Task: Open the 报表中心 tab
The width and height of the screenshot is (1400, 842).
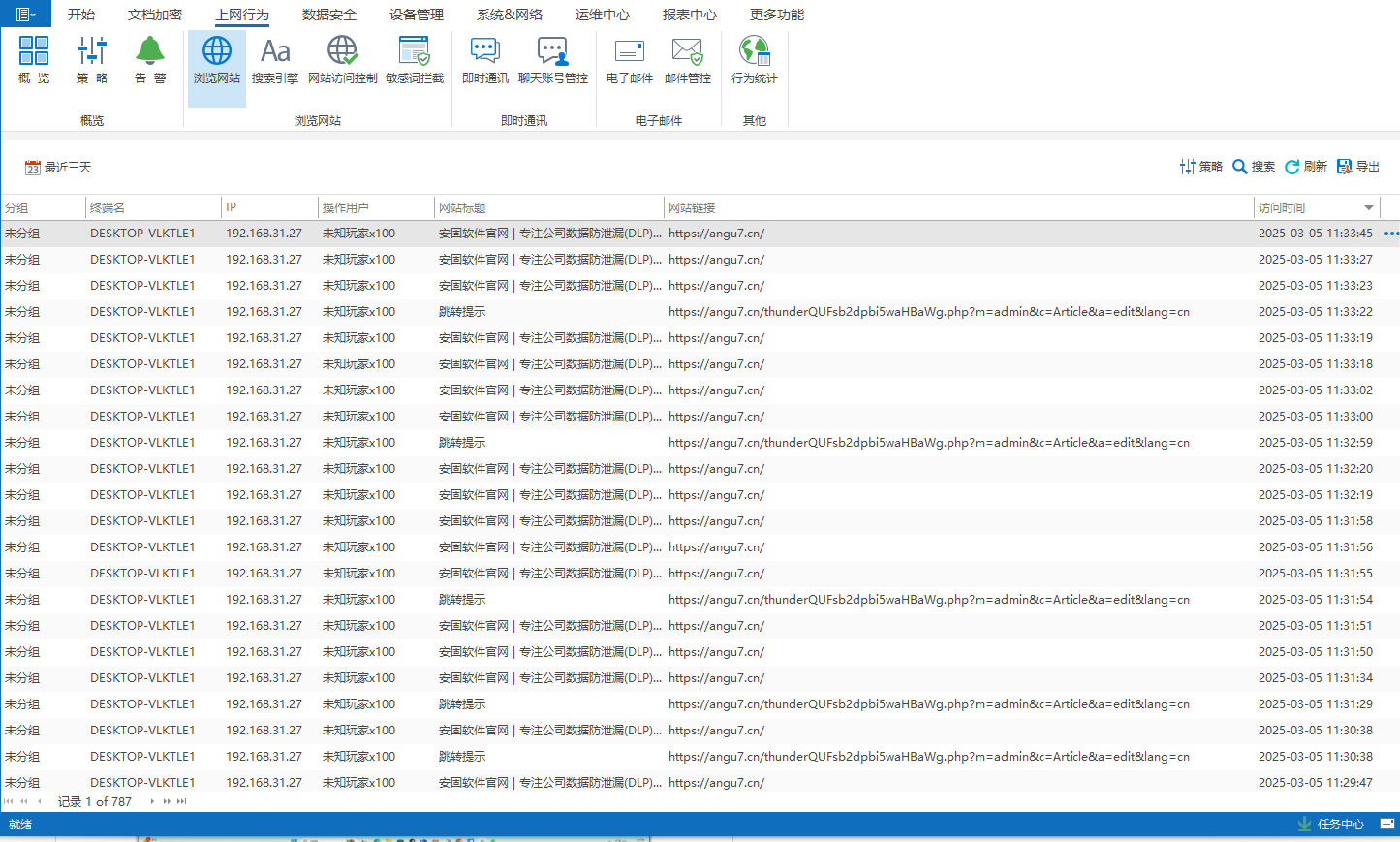Action: pos(689,15)
